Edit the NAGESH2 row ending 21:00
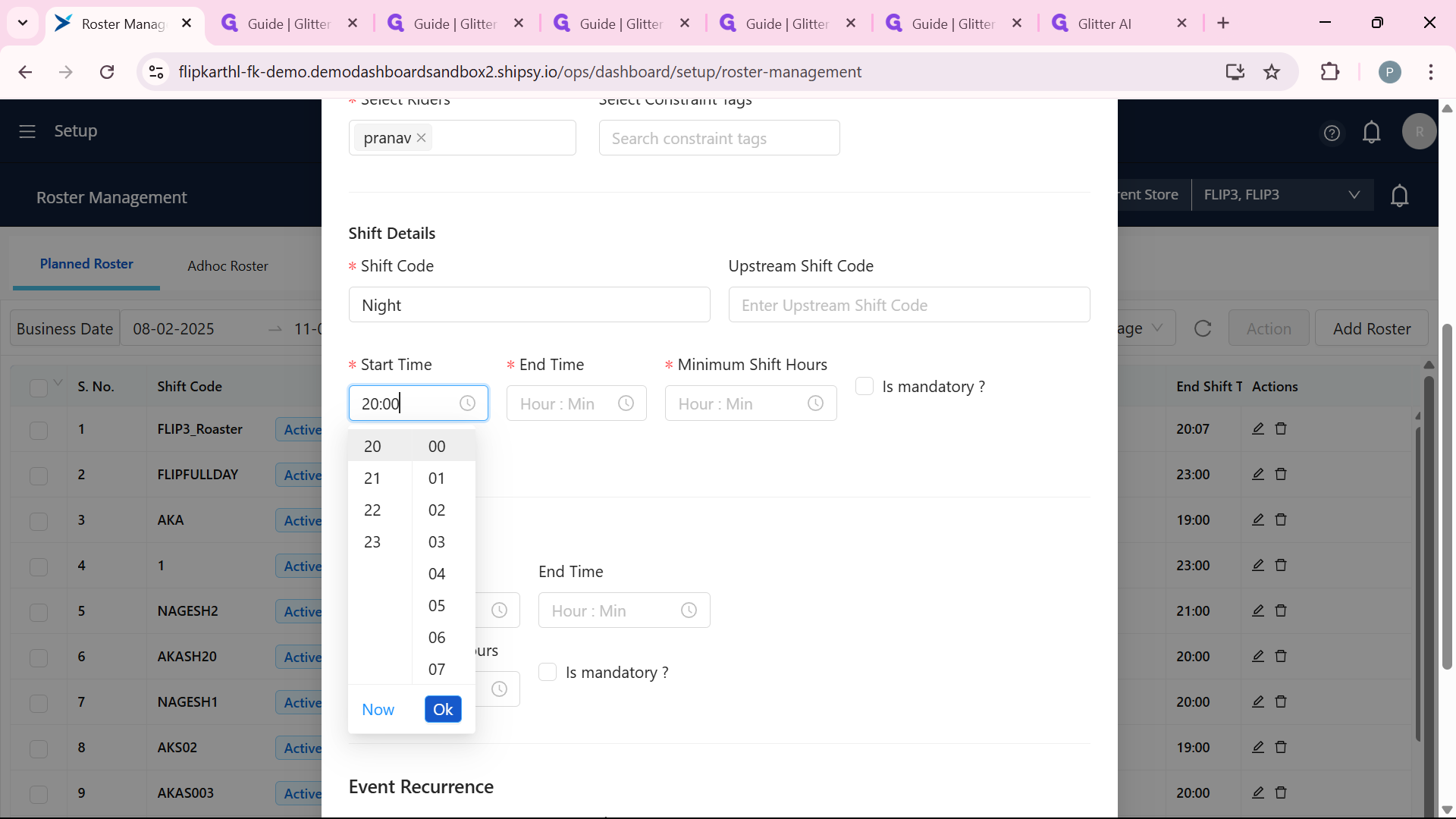Viewport: 1456px width, 819px height. [x=1258, y=610]
